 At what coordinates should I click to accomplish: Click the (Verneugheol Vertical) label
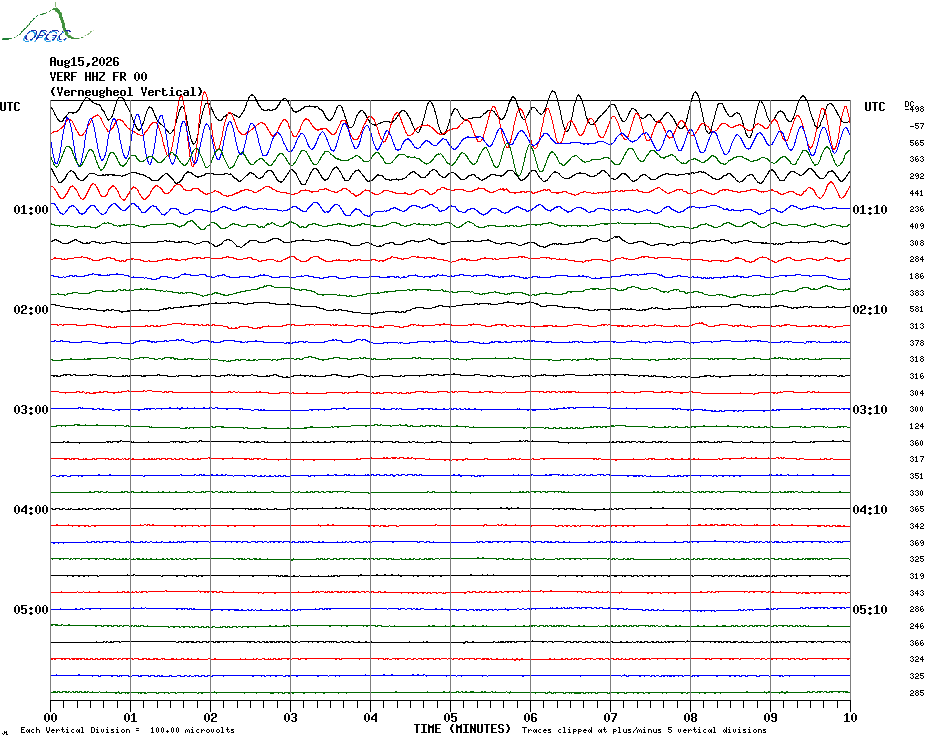[126, 91]
